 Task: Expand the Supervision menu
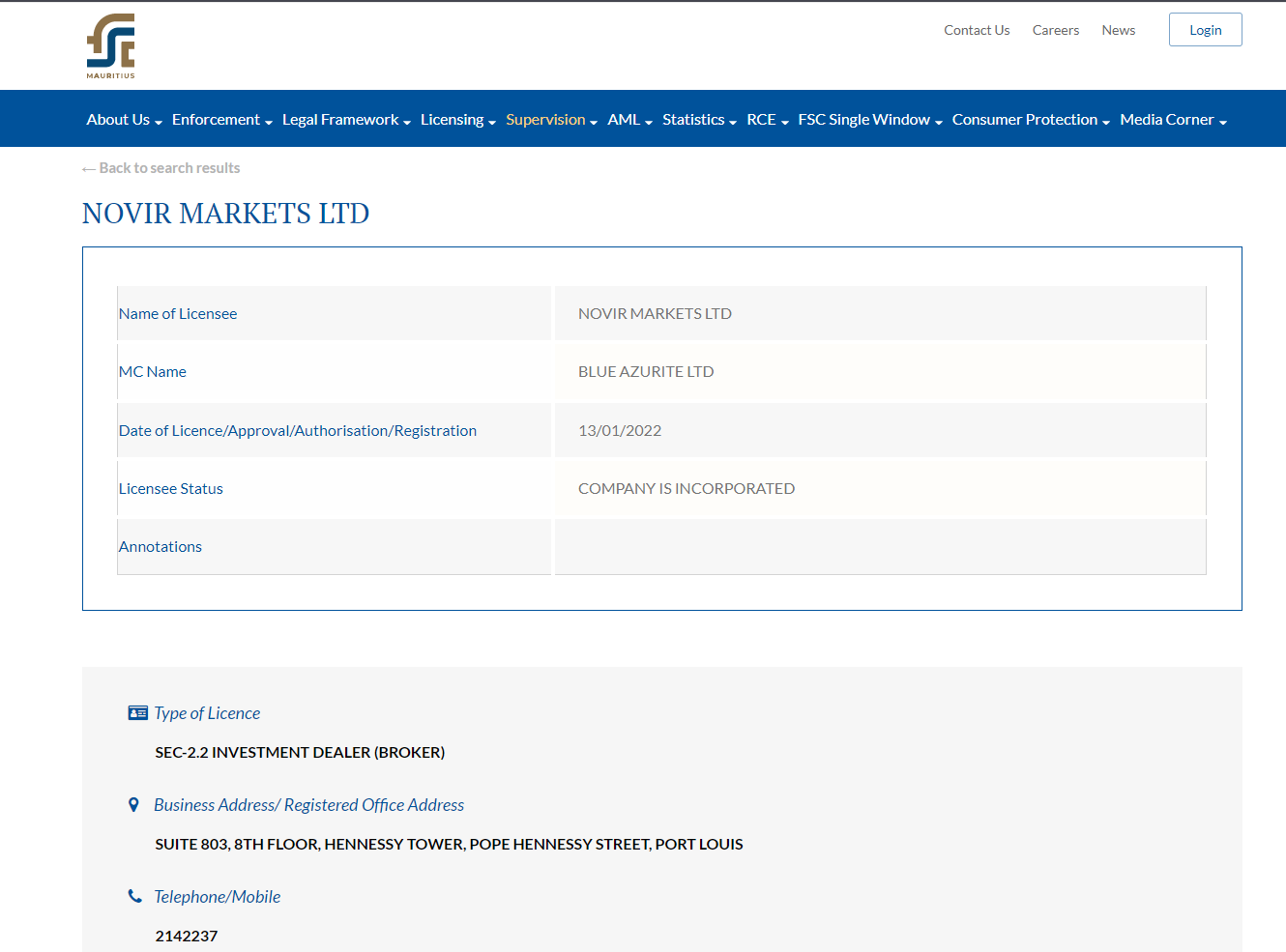[551, 120]
